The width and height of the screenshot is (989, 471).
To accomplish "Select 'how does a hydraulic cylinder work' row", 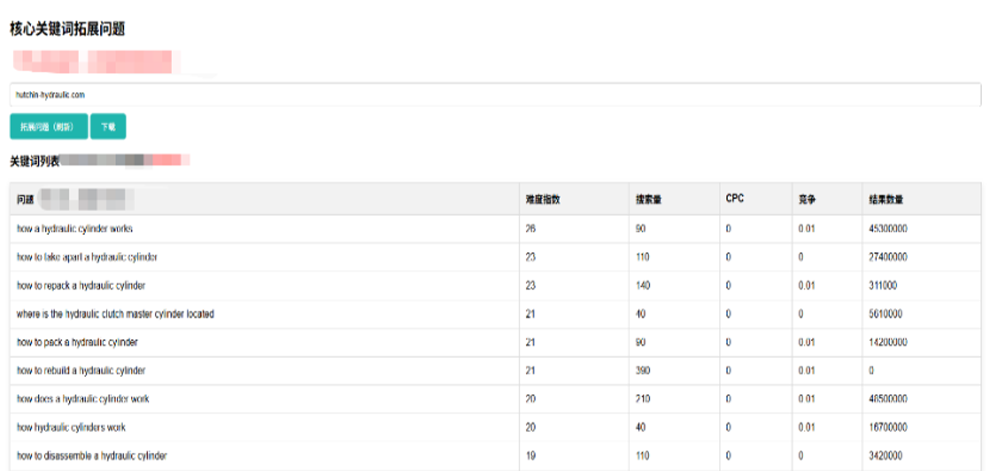I will (83, 399).
